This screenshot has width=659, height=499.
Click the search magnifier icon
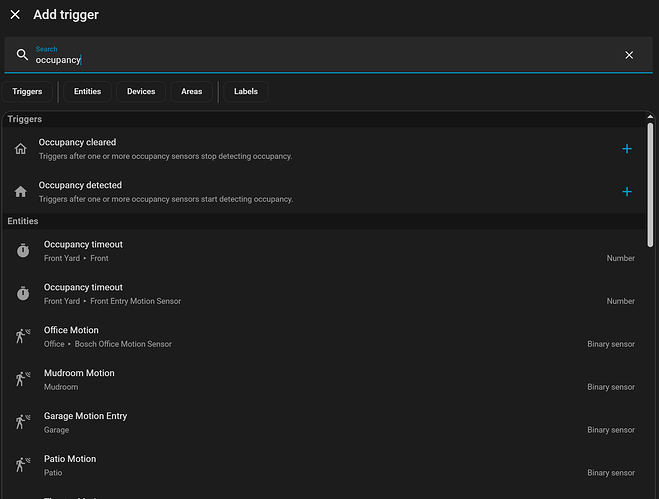pos(22,55)
